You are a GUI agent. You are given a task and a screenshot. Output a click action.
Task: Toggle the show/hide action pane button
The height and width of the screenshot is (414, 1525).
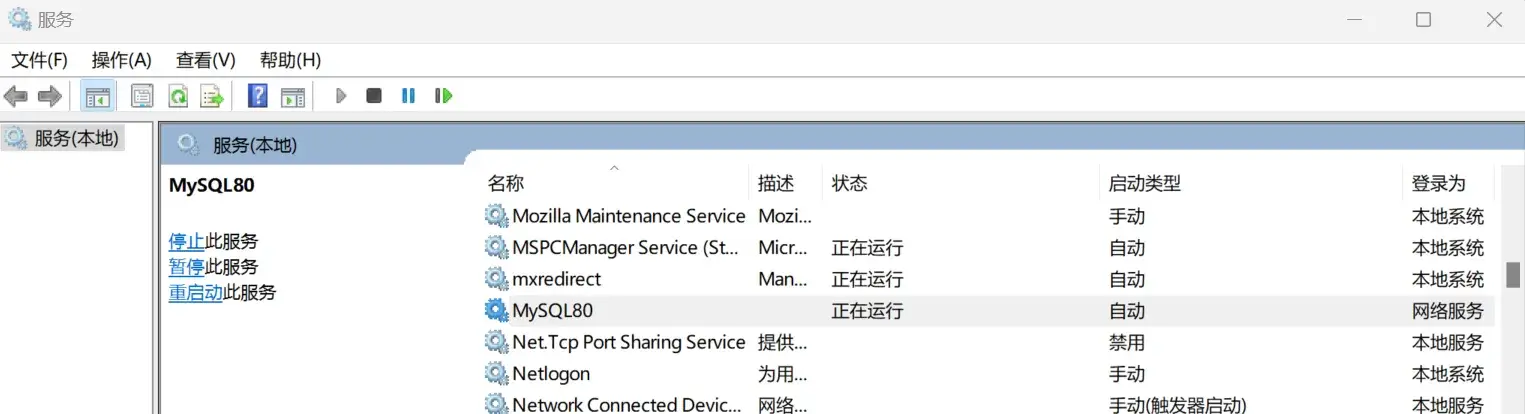tap(292, 96)
